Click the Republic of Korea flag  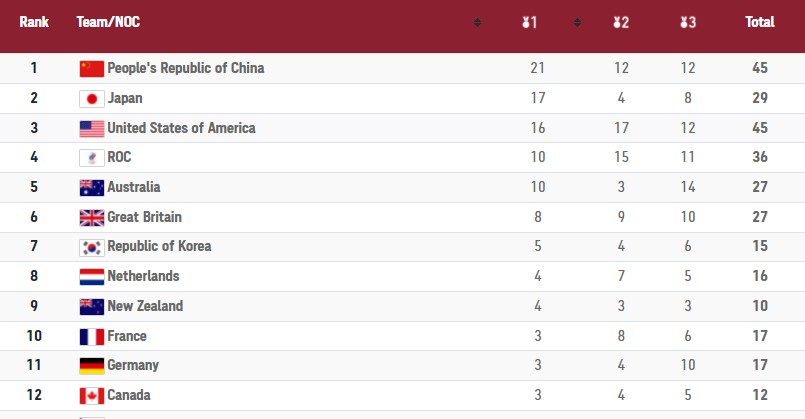92,247
